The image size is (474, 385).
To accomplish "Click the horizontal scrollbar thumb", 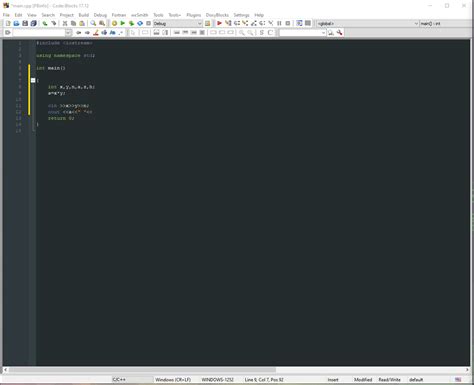I will 142,370.
